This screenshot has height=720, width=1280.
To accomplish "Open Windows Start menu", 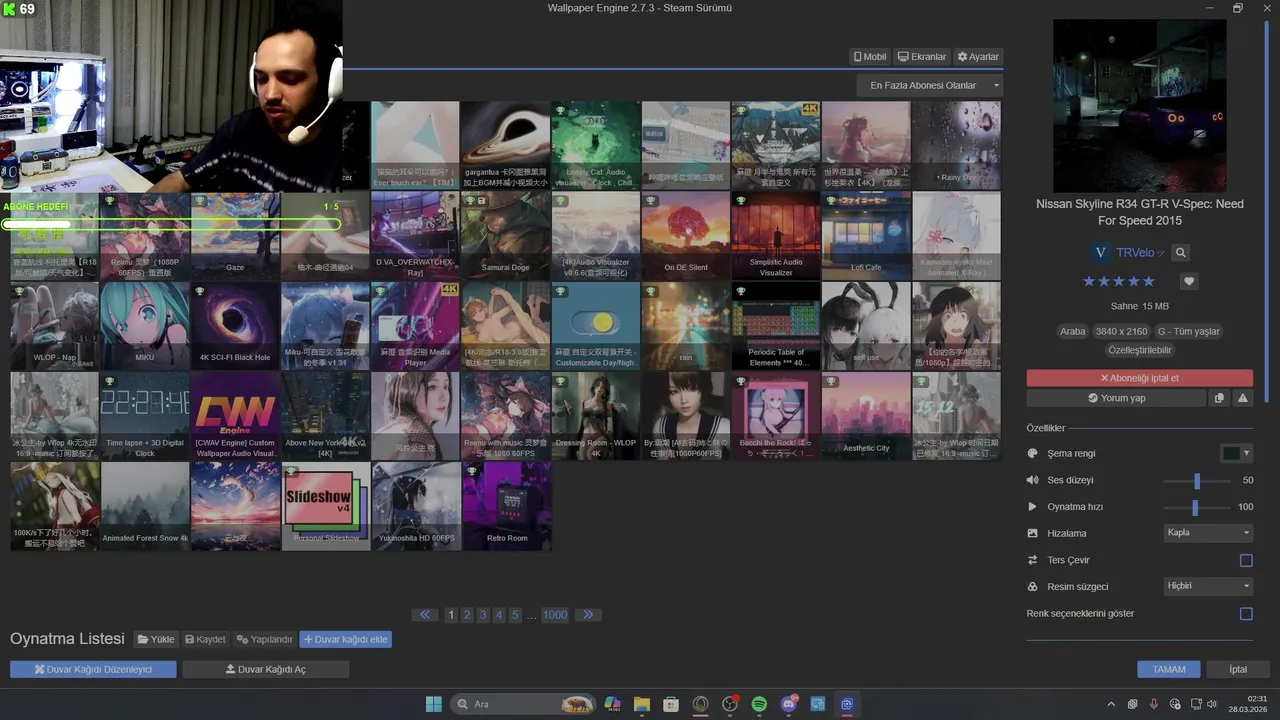I will tap(434, 704).
